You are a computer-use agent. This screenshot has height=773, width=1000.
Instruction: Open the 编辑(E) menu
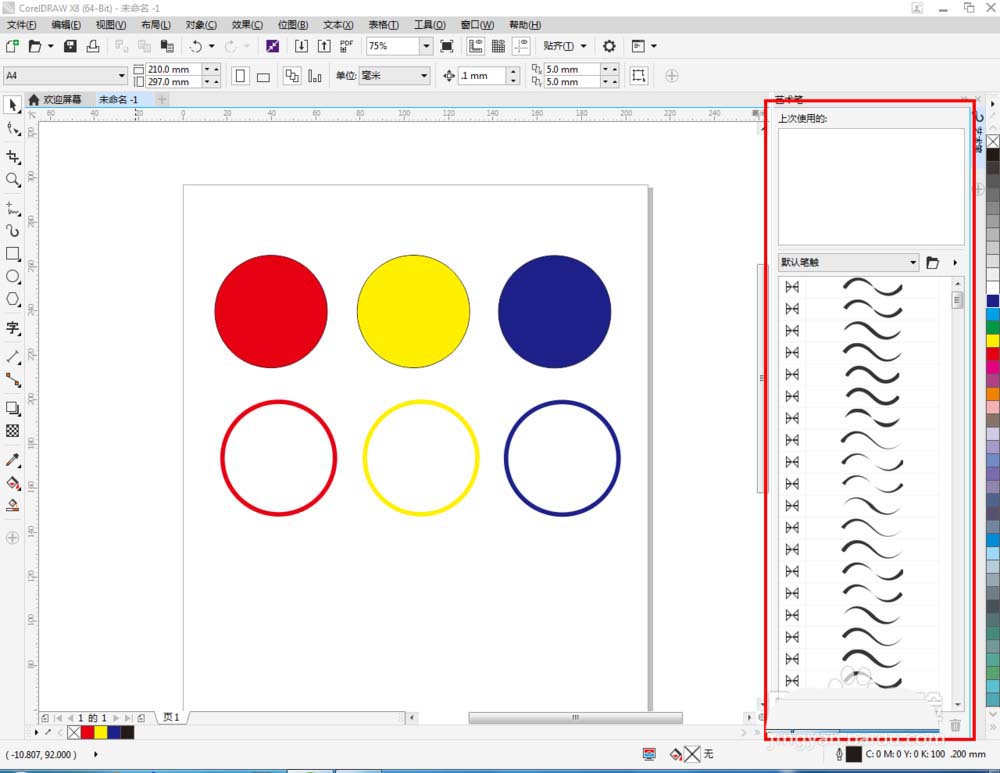pos(66,24)
